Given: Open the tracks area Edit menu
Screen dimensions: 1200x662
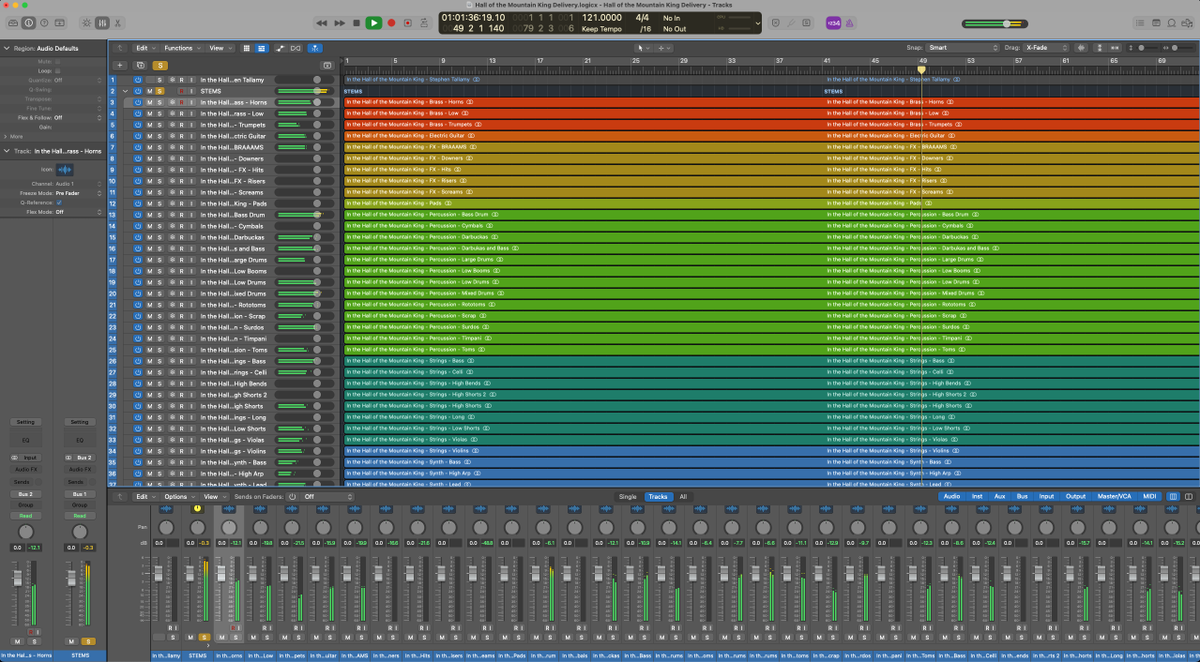Looking at the screenshot, I should pyautogui.click(x=147, y=48).
